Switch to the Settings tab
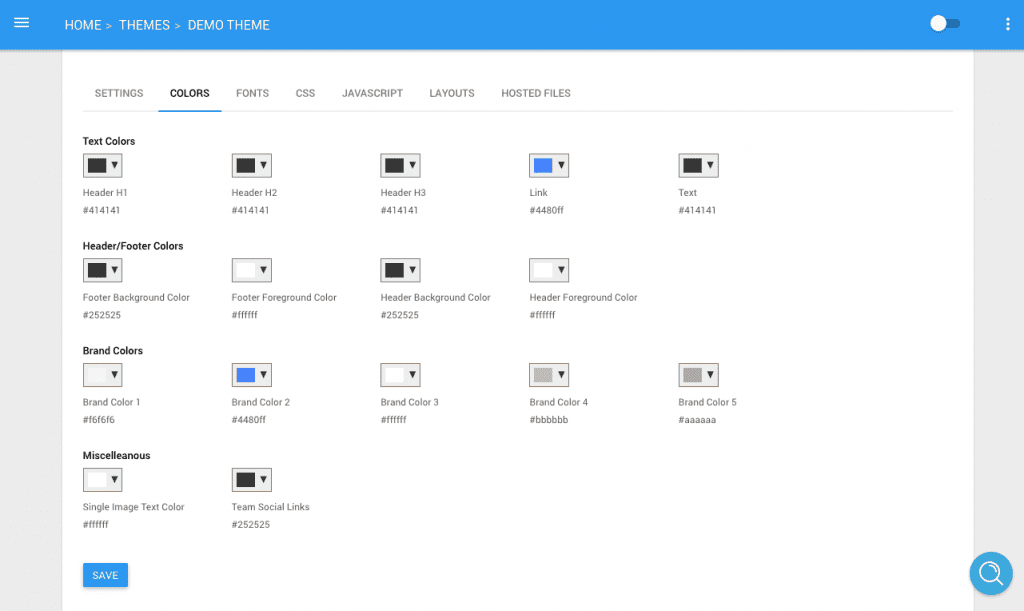Screen dimensions: 1024x611 click(119, 93)
